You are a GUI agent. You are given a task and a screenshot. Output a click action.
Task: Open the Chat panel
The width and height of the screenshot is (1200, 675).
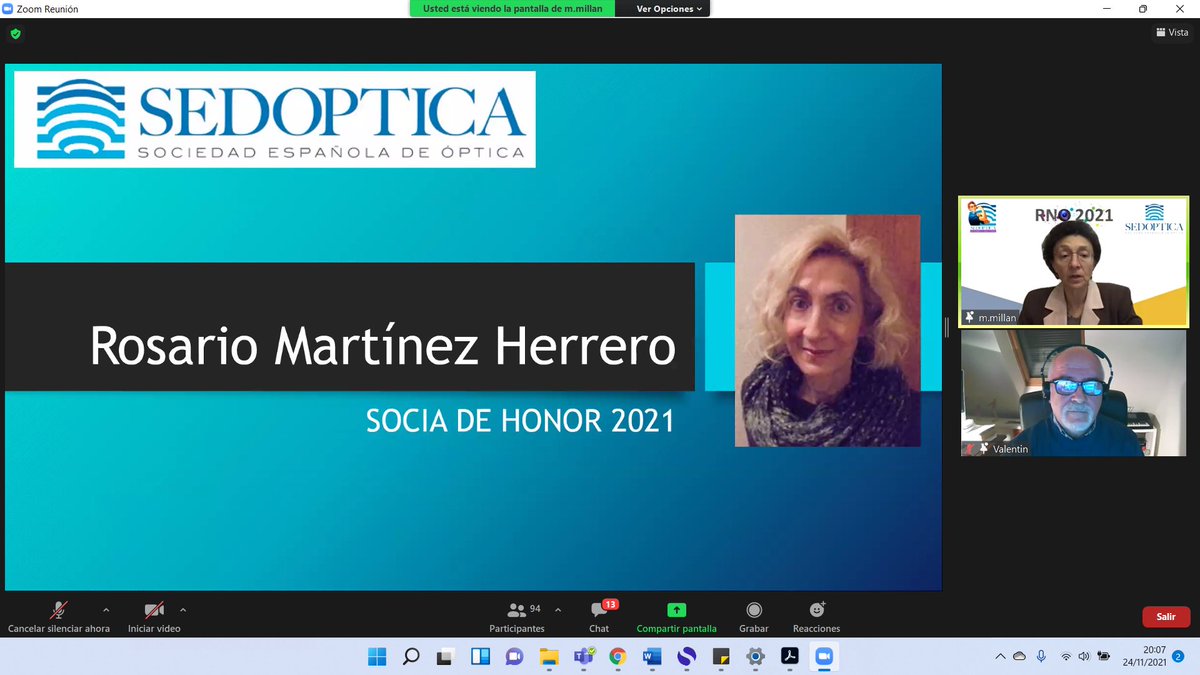coord(599,617)
